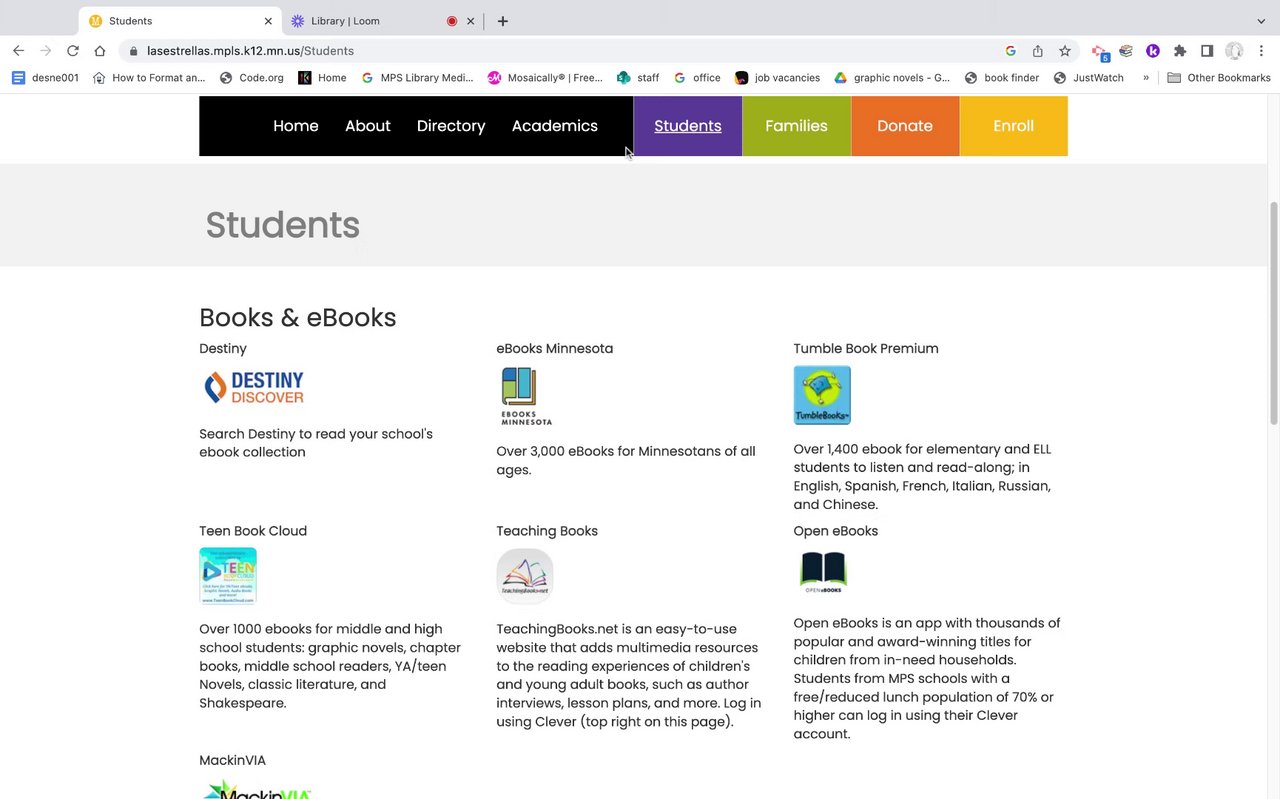Toggle the browser side panel
Viewport: 1280px width, 799px height.
point(1207,51)
